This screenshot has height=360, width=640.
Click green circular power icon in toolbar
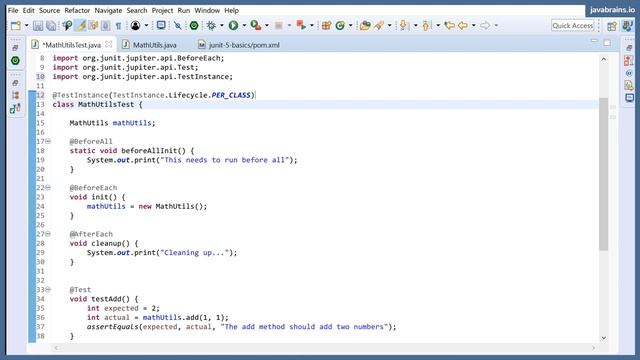click(194, 26)
